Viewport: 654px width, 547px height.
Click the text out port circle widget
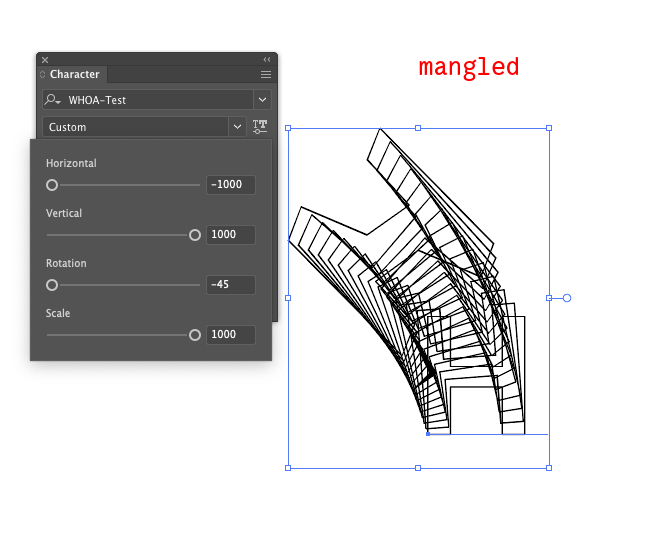567,298
